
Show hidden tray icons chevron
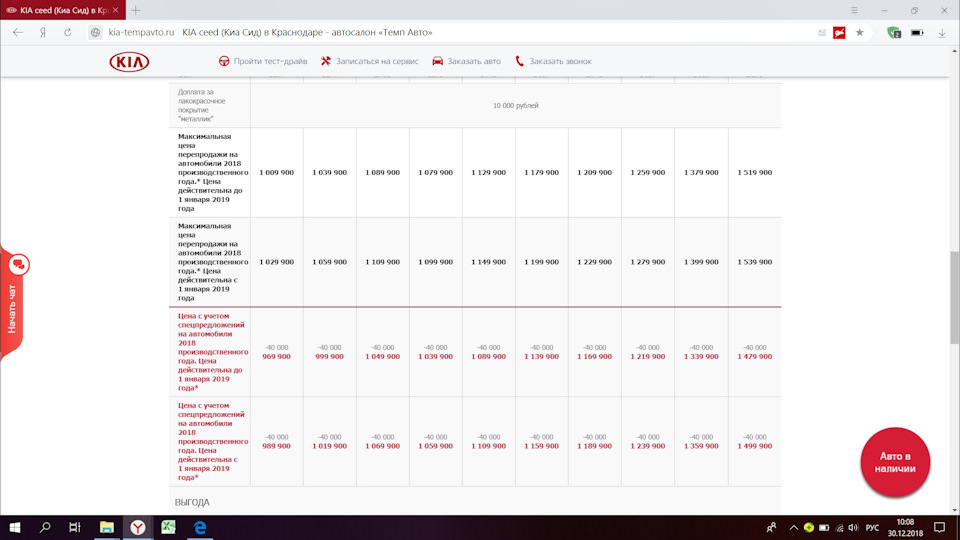tap(793, 527)
